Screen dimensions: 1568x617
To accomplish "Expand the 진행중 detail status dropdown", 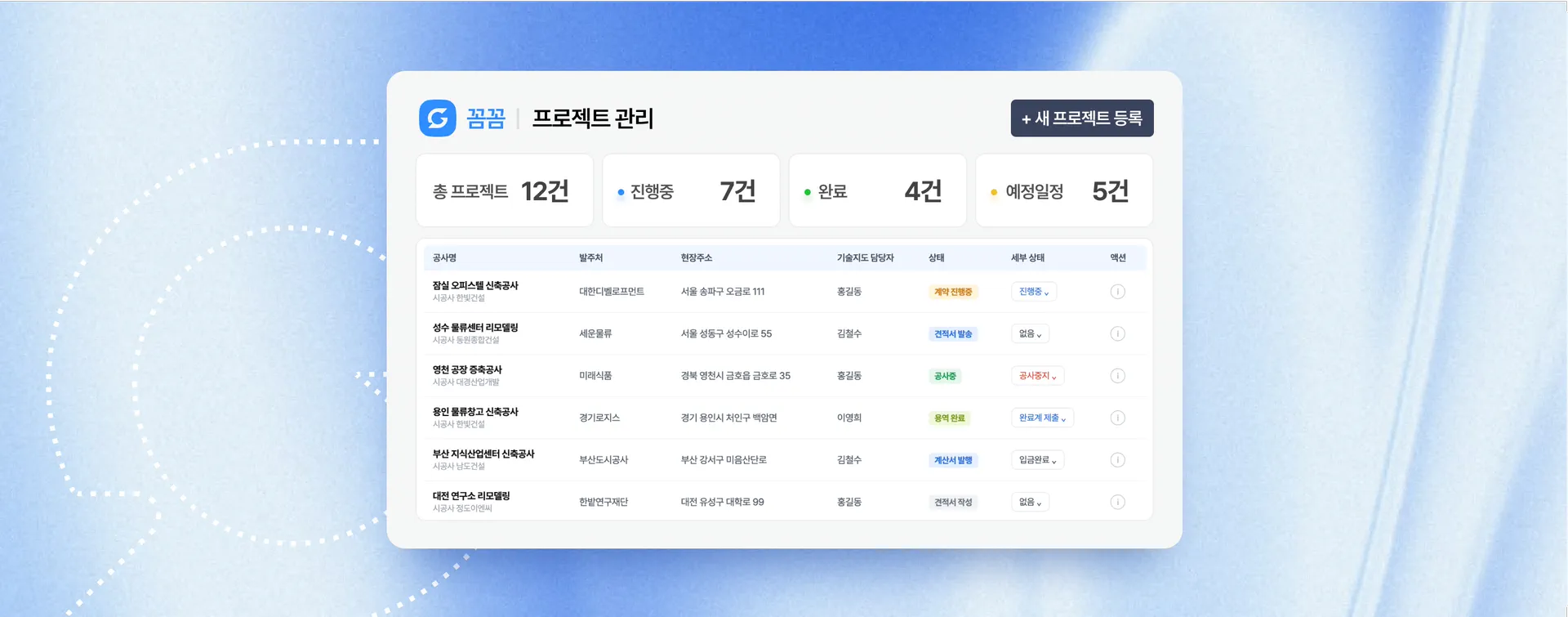I will pyautogui.click(x=1034, y=292).
